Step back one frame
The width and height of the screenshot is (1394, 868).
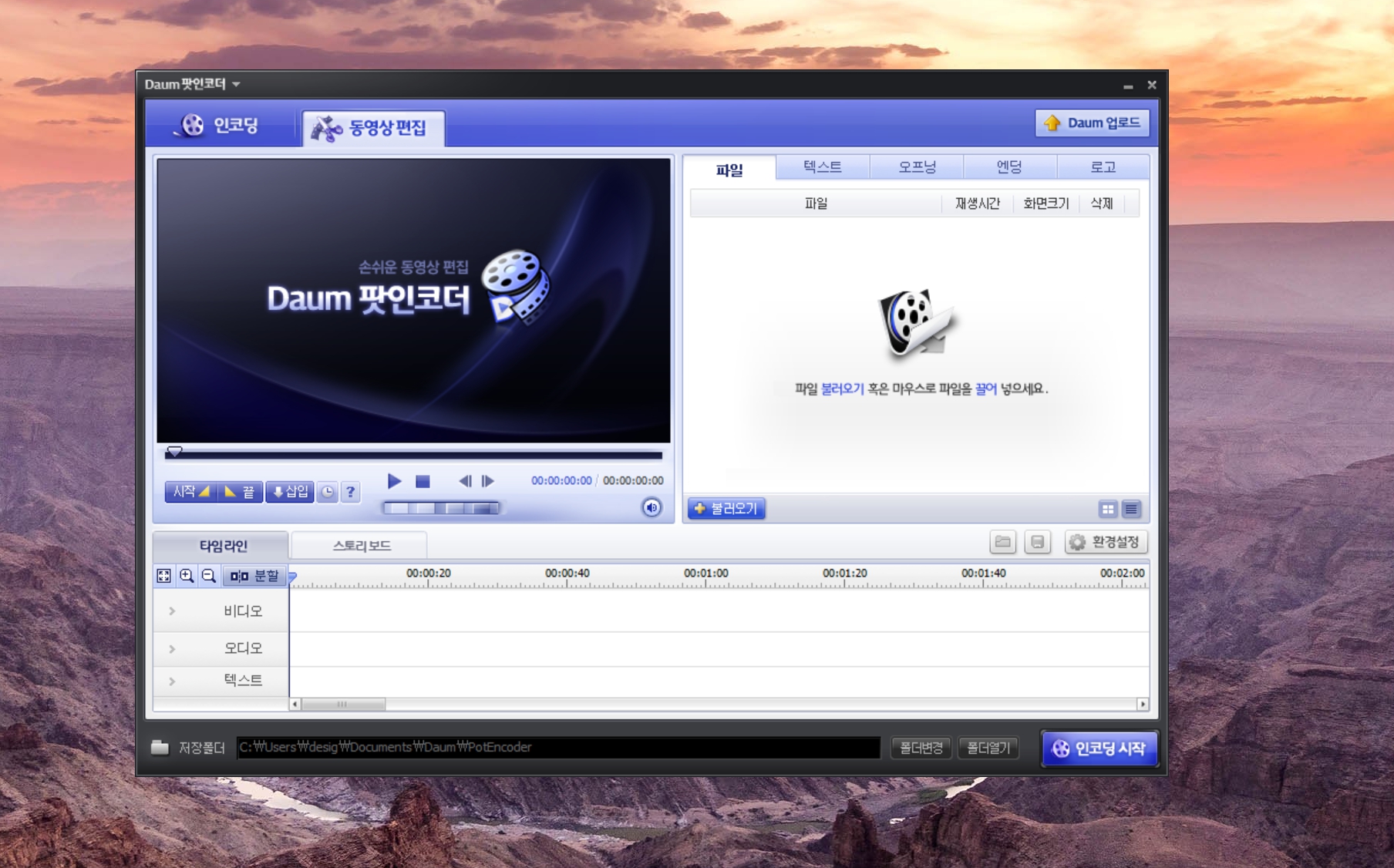[464, 481]
